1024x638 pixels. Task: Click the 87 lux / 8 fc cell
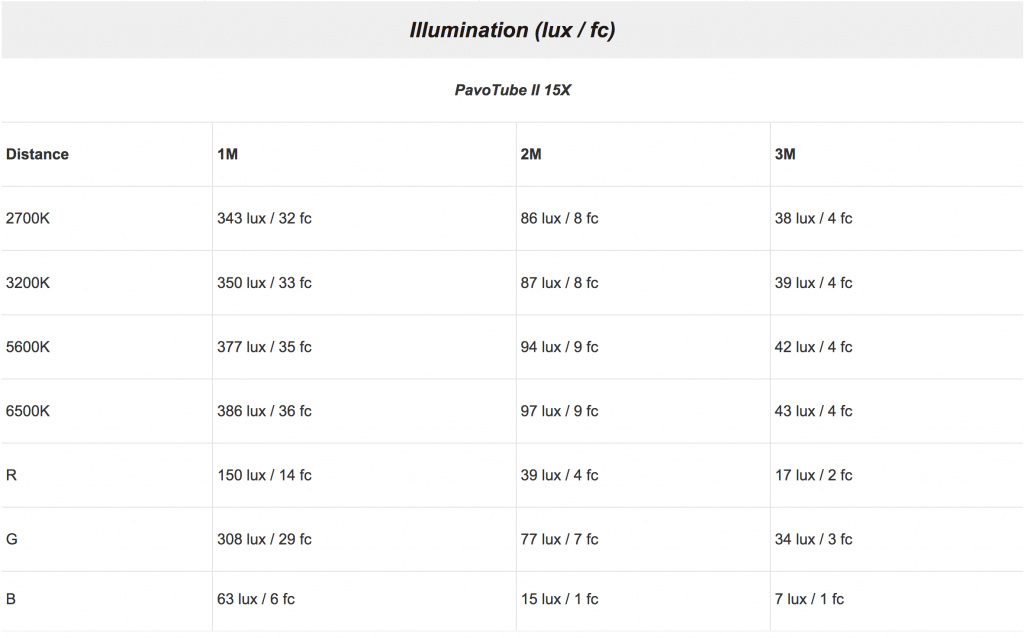click(x=559, y=283)
